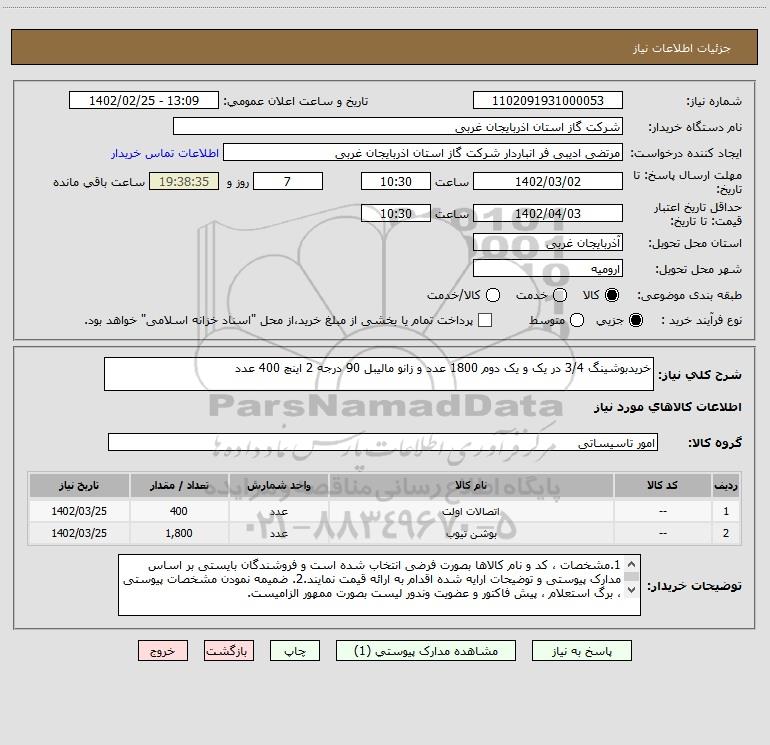Click the price validity ساعت 10:30 field

tap(396, 213)
